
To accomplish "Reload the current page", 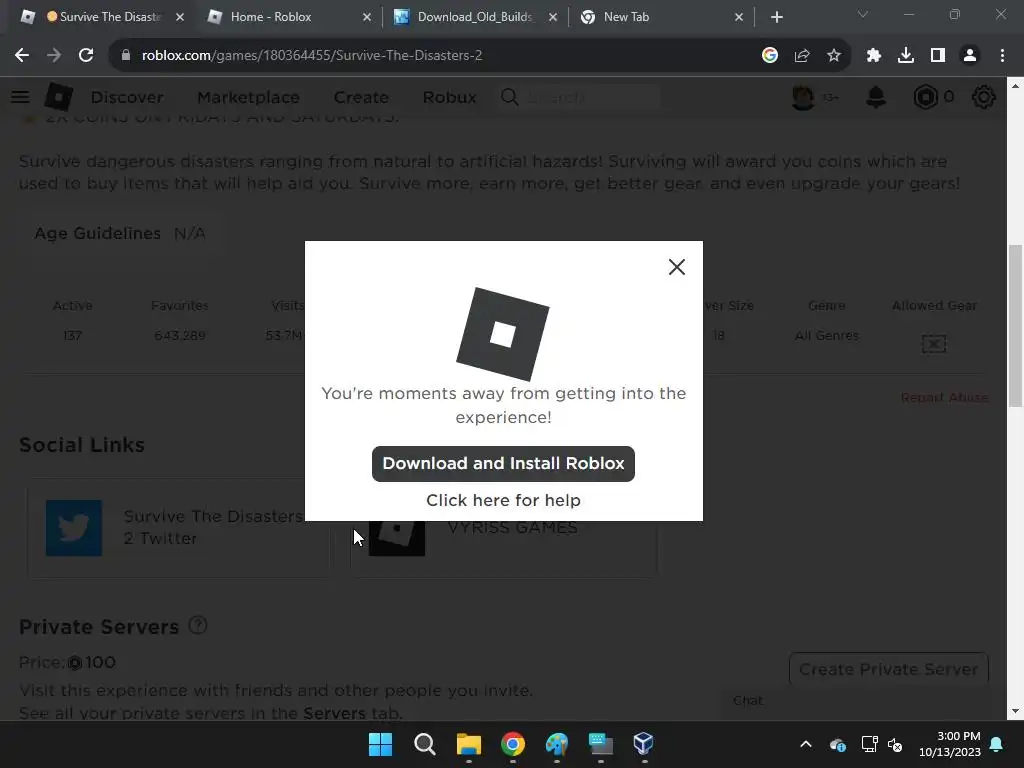I will click(86, 56).
